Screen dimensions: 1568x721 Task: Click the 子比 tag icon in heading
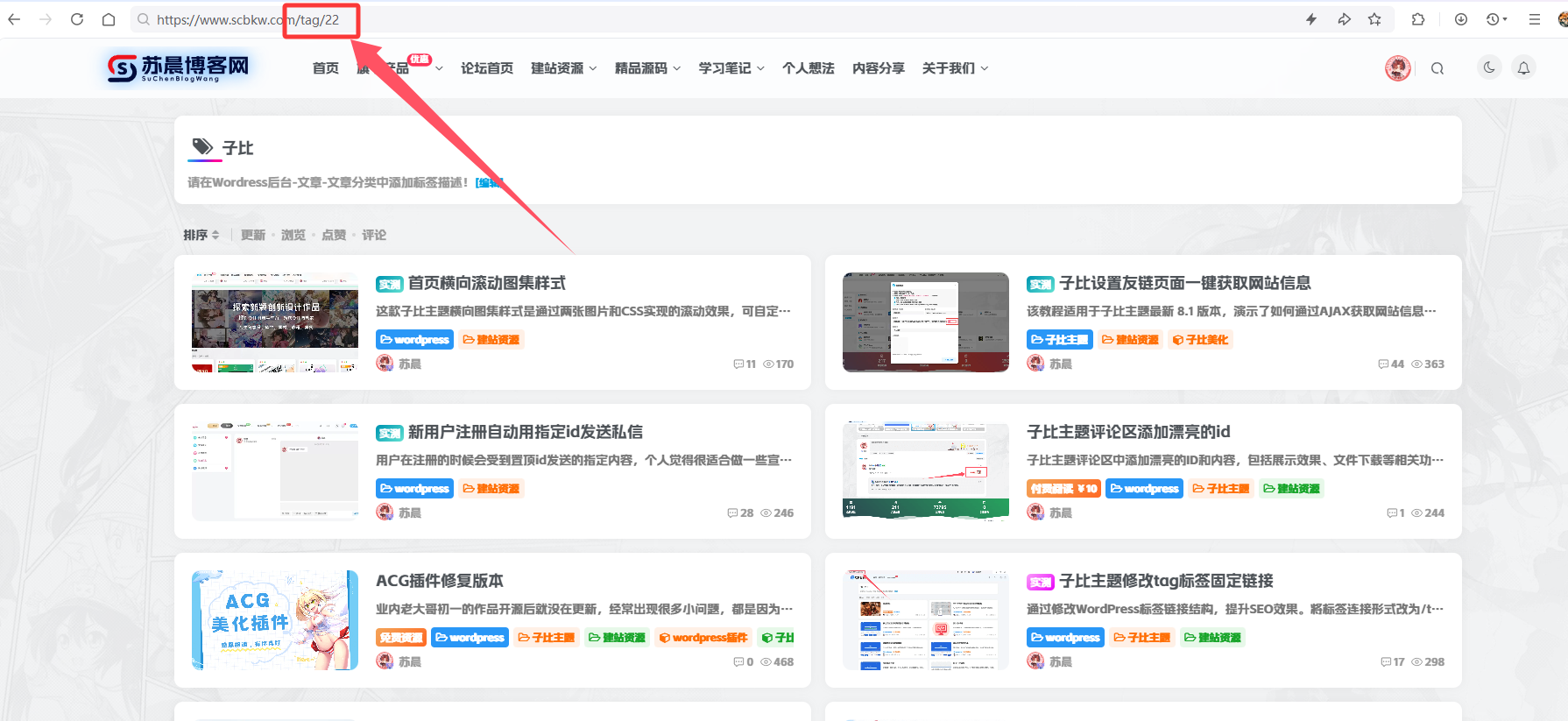click(x=202, y=146)
